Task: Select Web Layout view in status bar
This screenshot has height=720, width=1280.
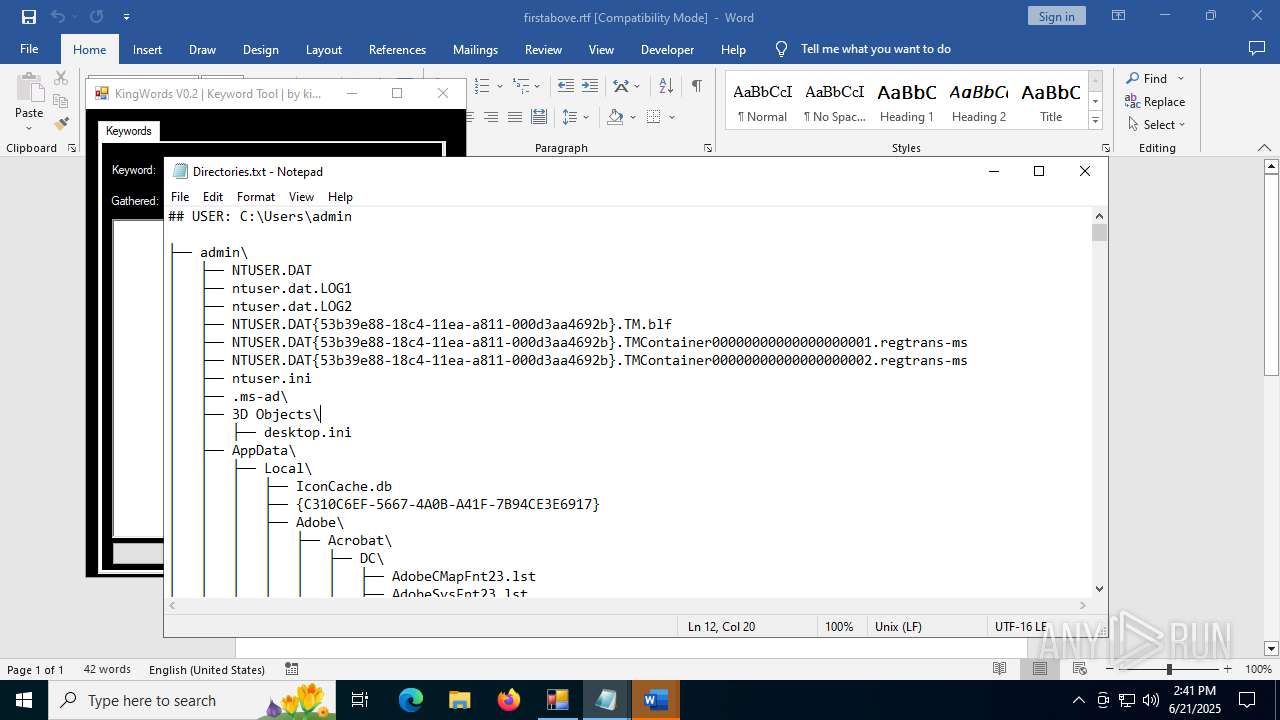Action: 1080,669
